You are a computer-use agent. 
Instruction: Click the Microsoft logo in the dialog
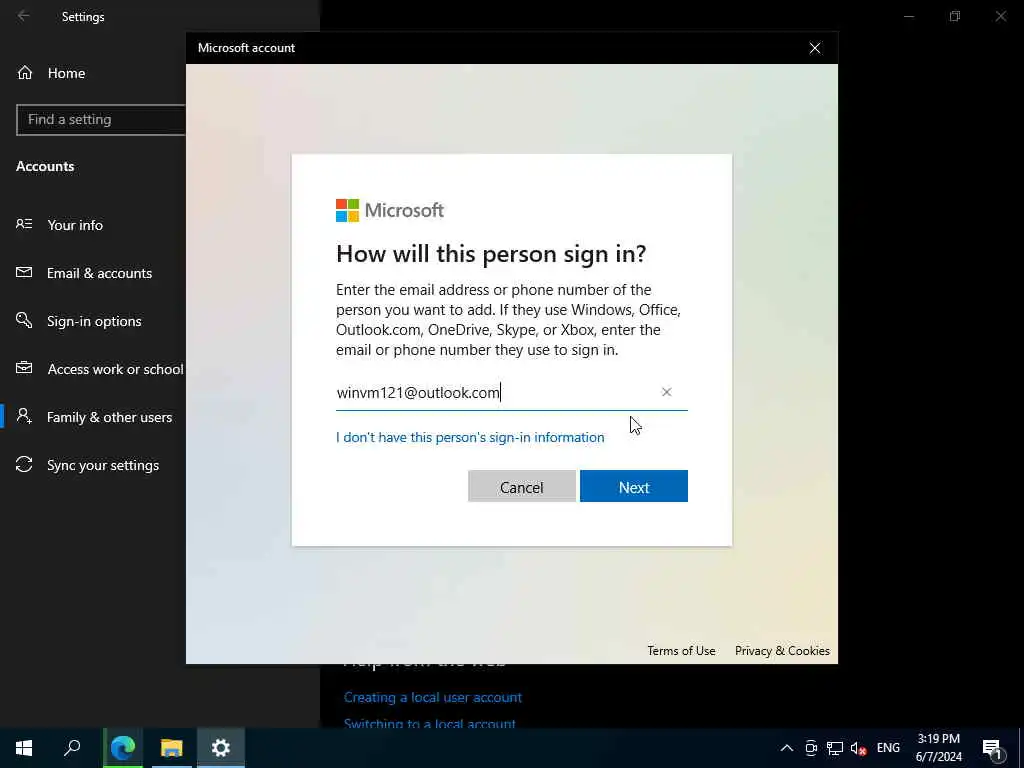click(390, 210)
